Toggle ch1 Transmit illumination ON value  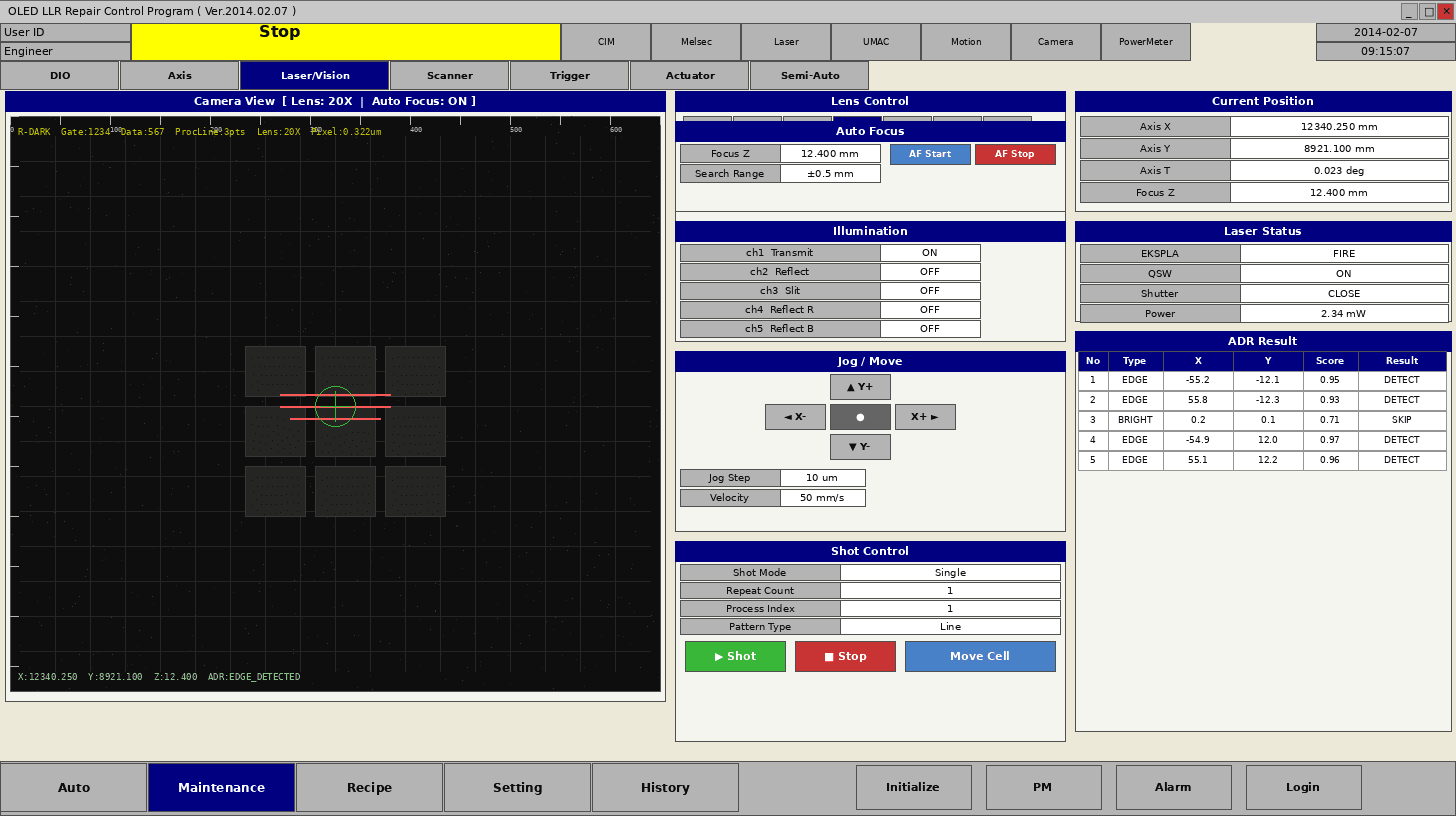coord(930,253)
